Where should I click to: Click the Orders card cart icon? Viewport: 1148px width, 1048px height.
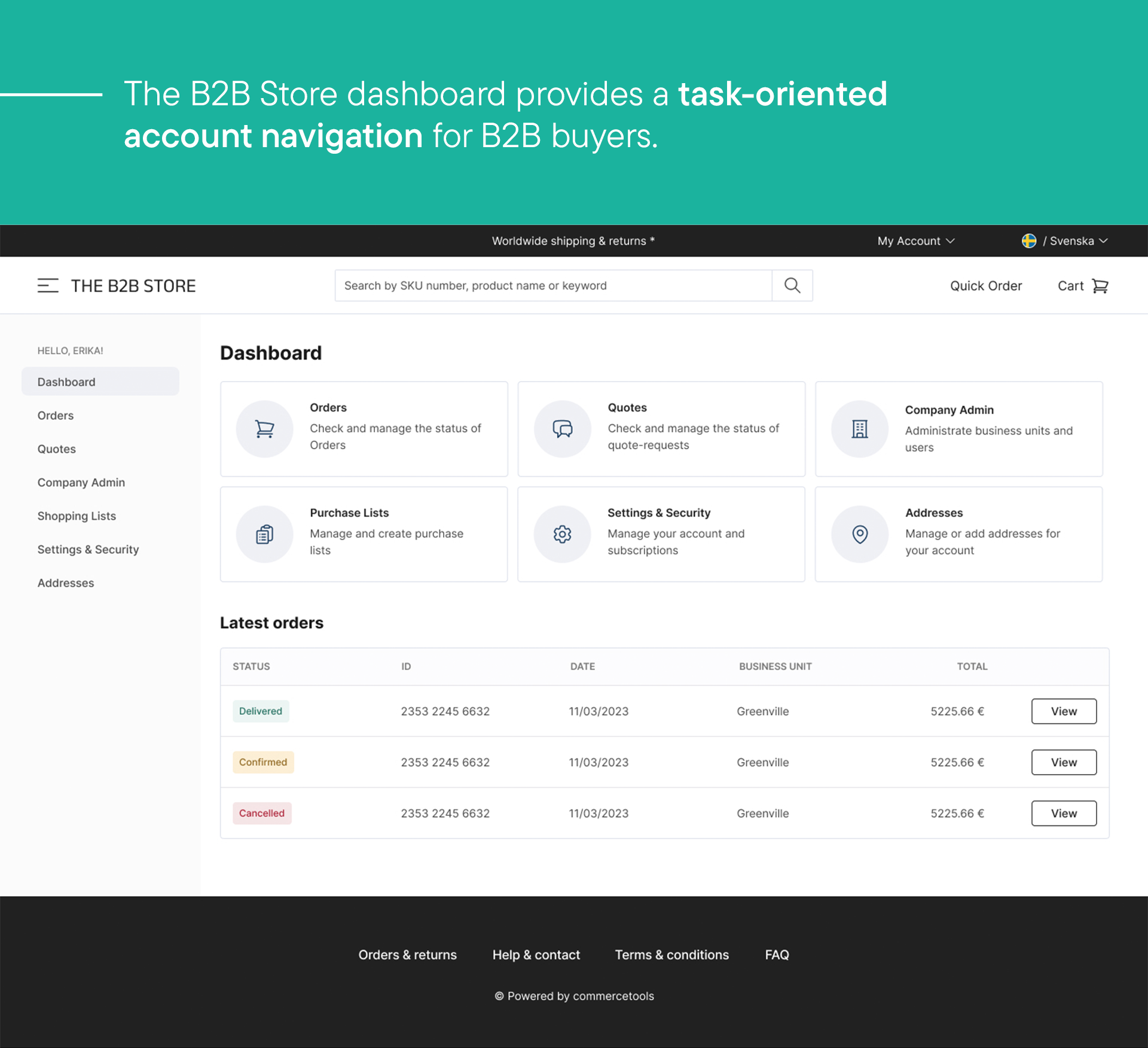264,428
